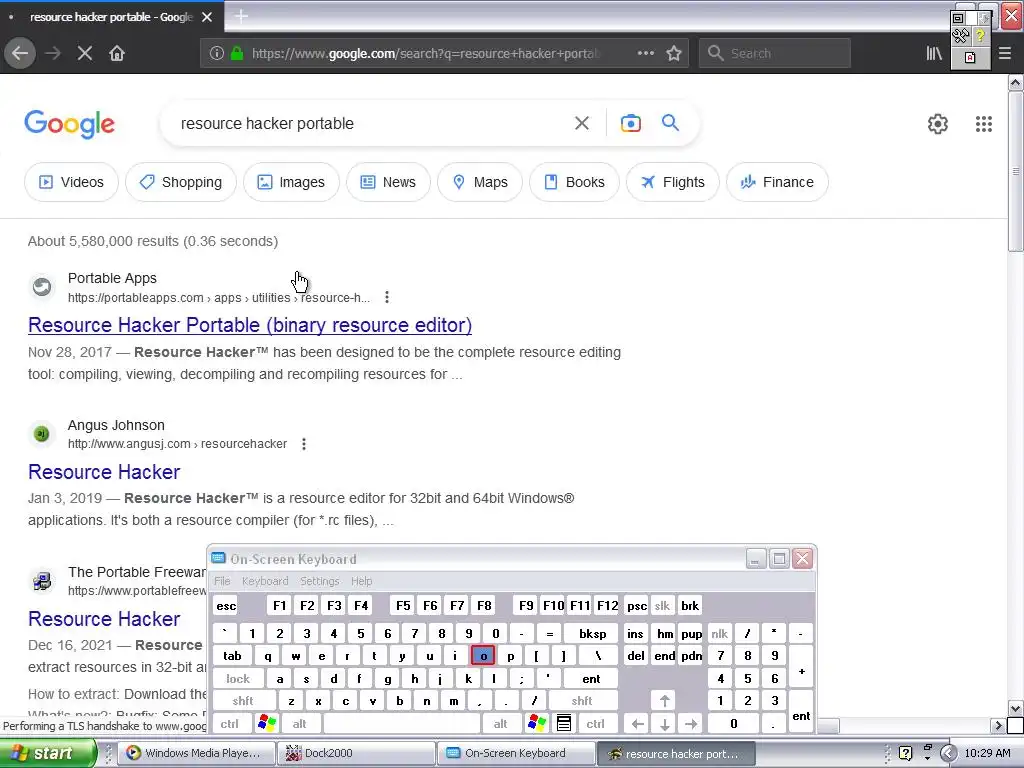
Task: Open the Angus Johnson Resource Hacker link
Action: [x=104, y=472]
